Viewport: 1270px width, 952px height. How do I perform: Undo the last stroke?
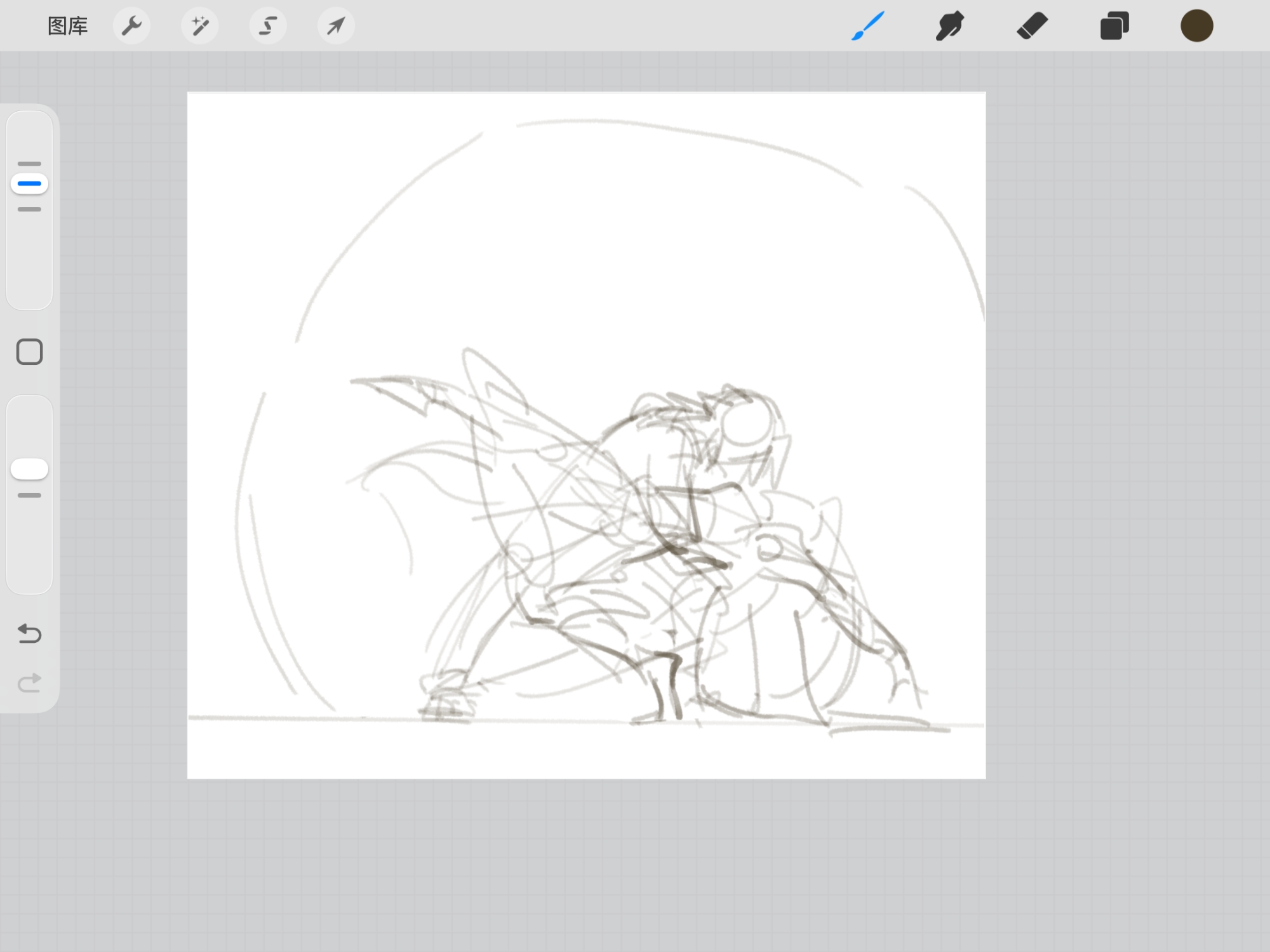[x=29, y=633]
